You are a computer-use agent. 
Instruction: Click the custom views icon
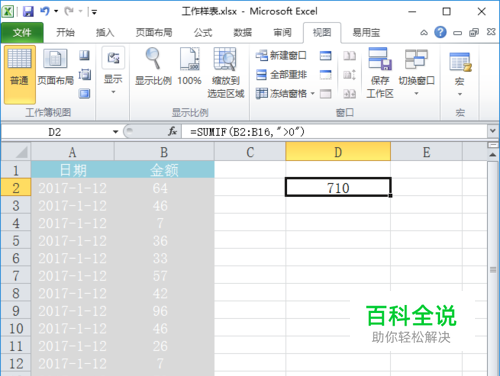click(84, 74)
